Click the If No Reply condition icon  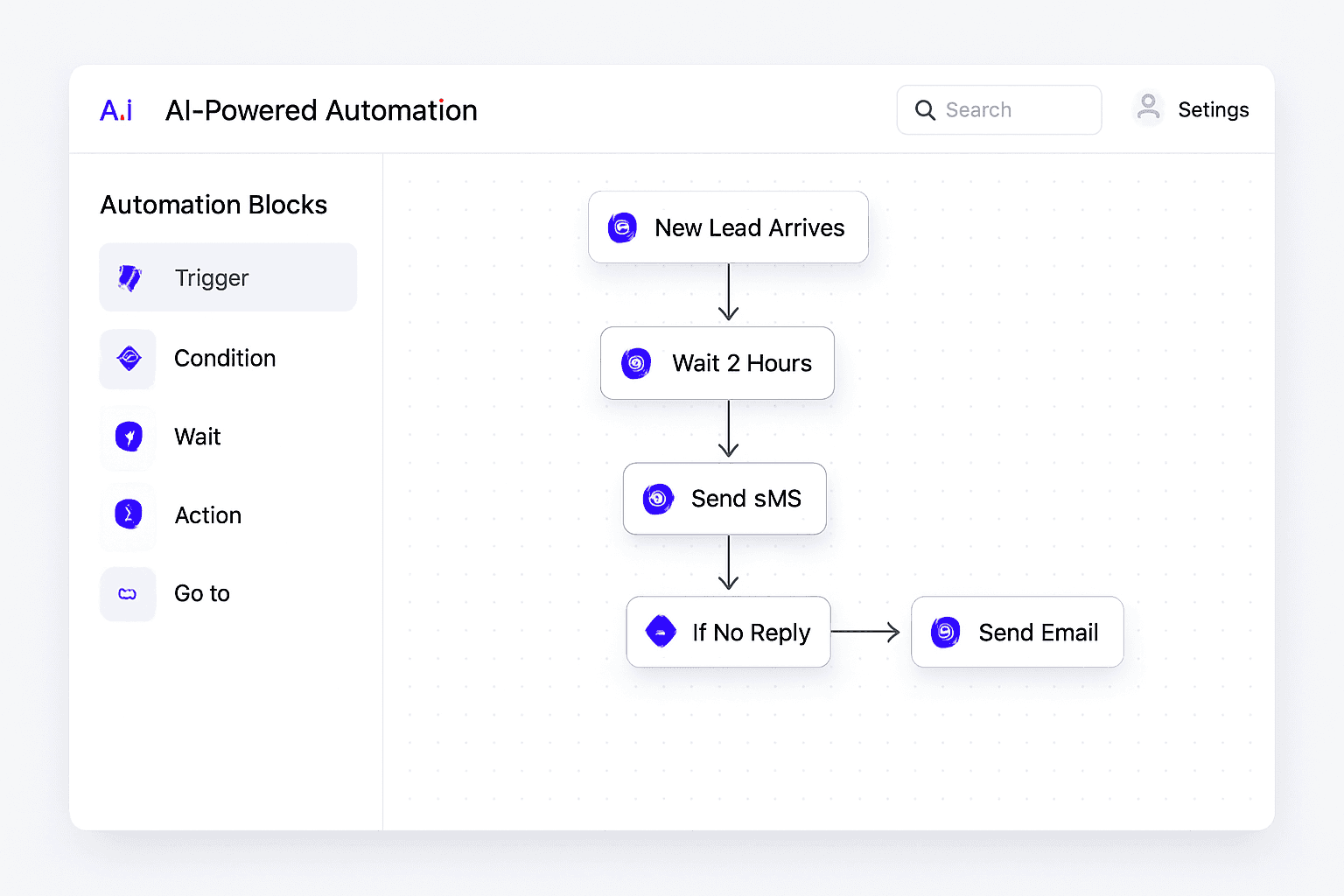pyautogui.click(x=661, y=632)
